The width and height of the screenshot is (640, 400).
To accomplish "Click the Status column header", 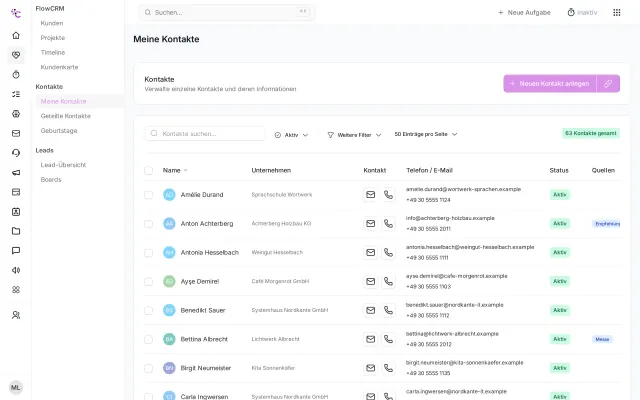I will (x=559, y=171).
